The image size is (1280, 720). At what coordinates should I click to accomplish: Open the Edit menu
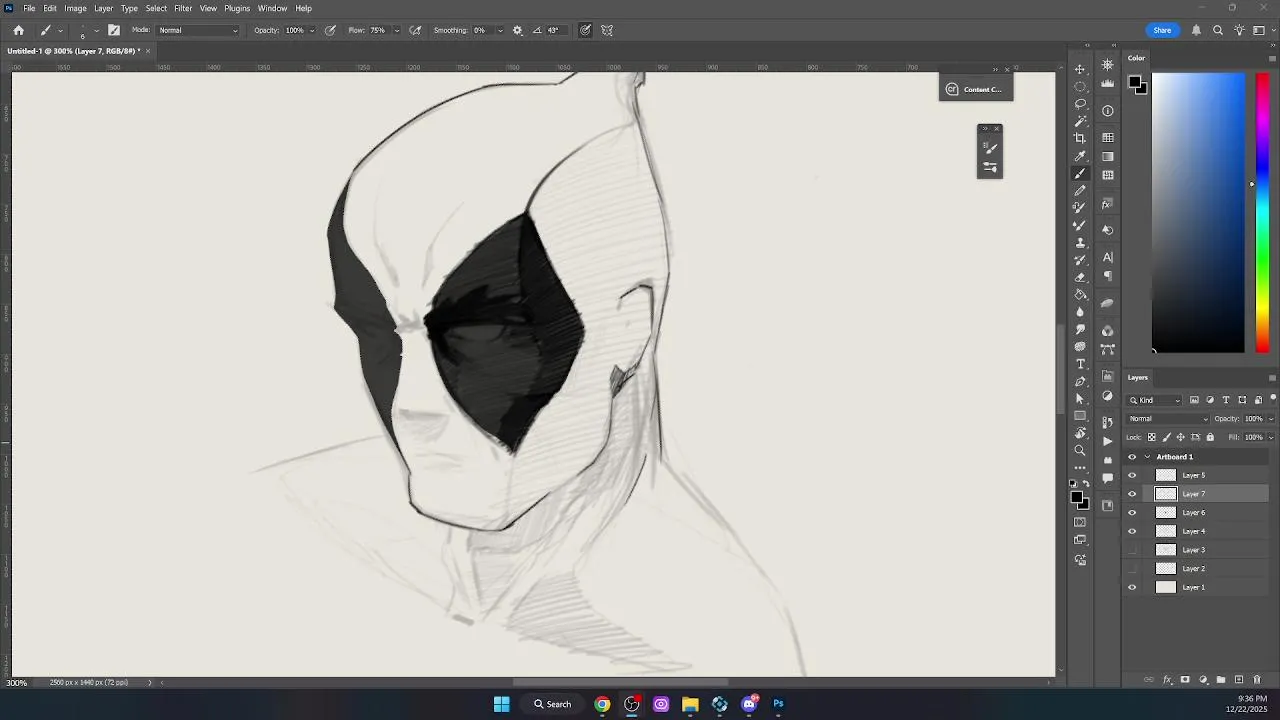(50, 8)
